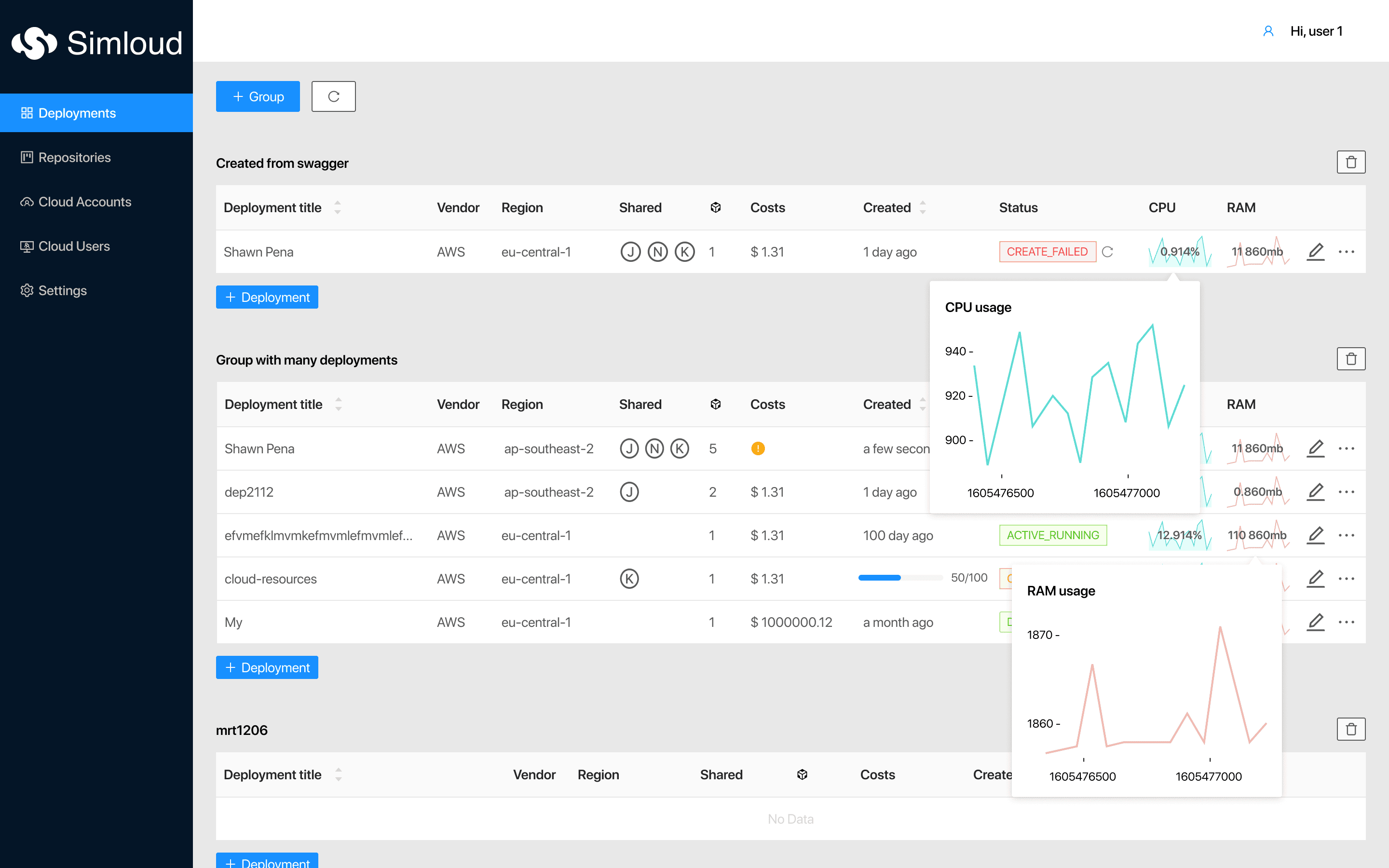Click the 0.860mb RAM sparkline for dep2112
The width and height of the screenshot is (1389, 868).
[1257, 492]
